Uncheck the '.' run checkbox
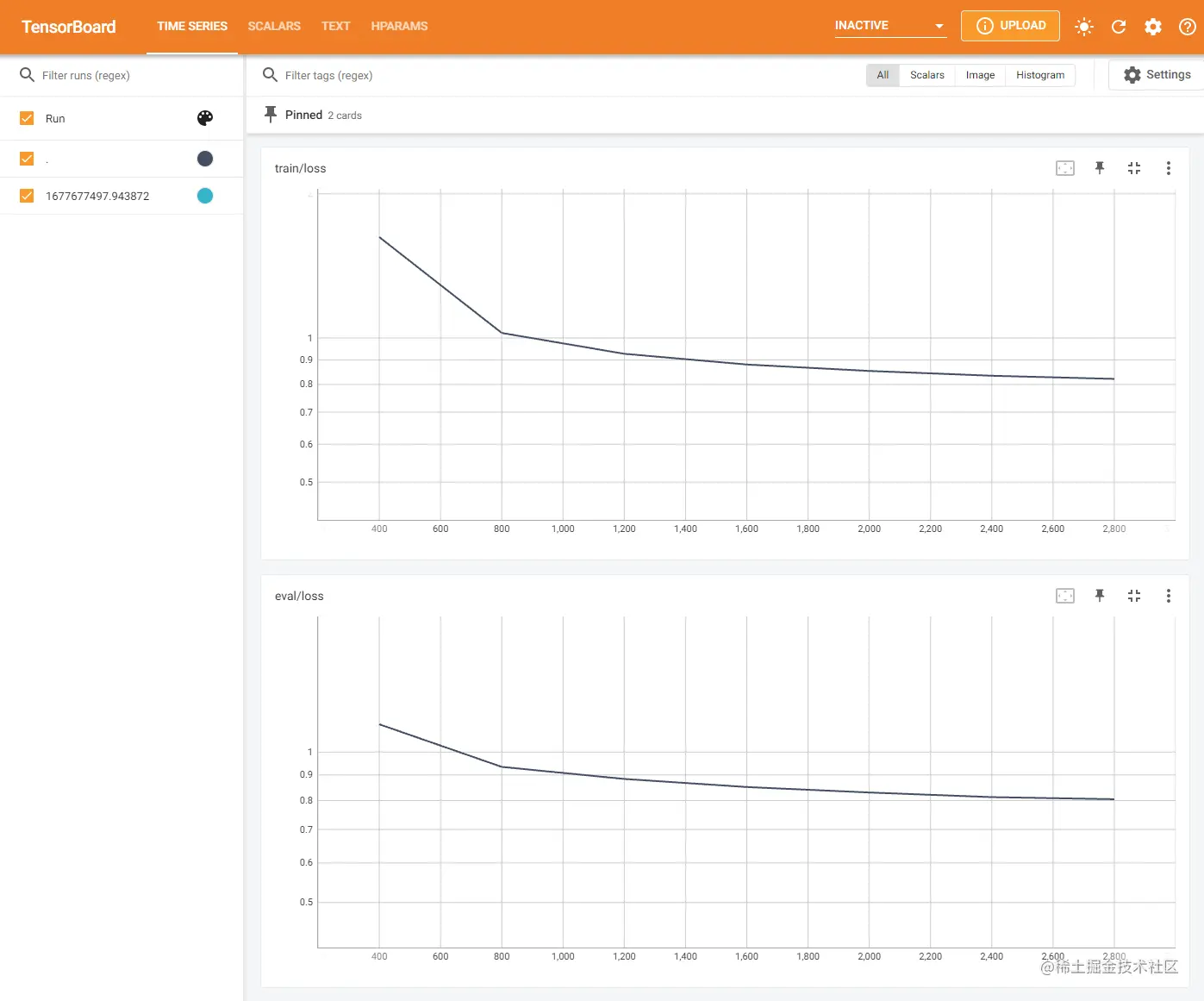 pyautogui.click(x=27, y=159)
